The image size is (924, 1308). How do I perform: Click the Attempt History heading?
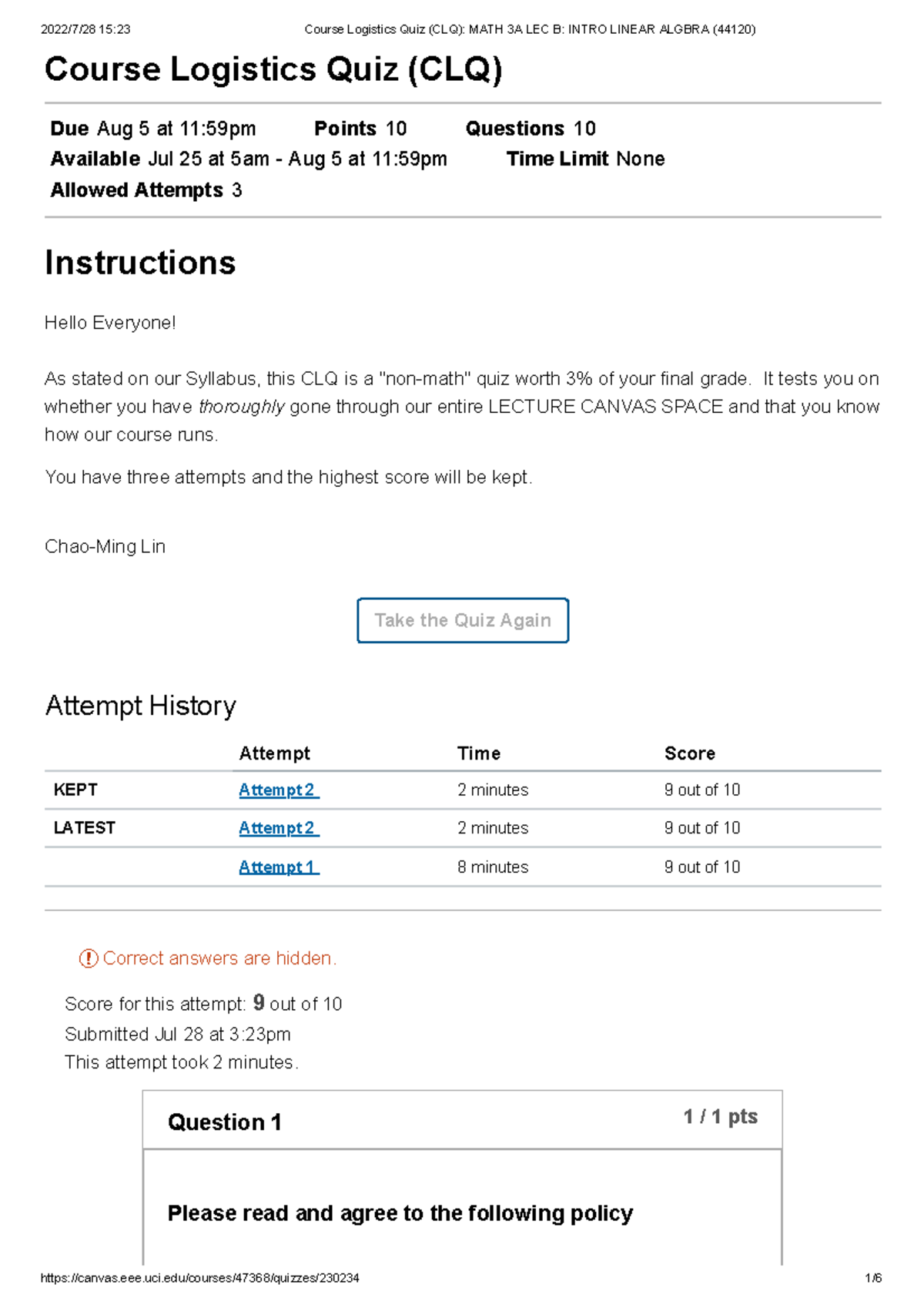pos(141,706)
